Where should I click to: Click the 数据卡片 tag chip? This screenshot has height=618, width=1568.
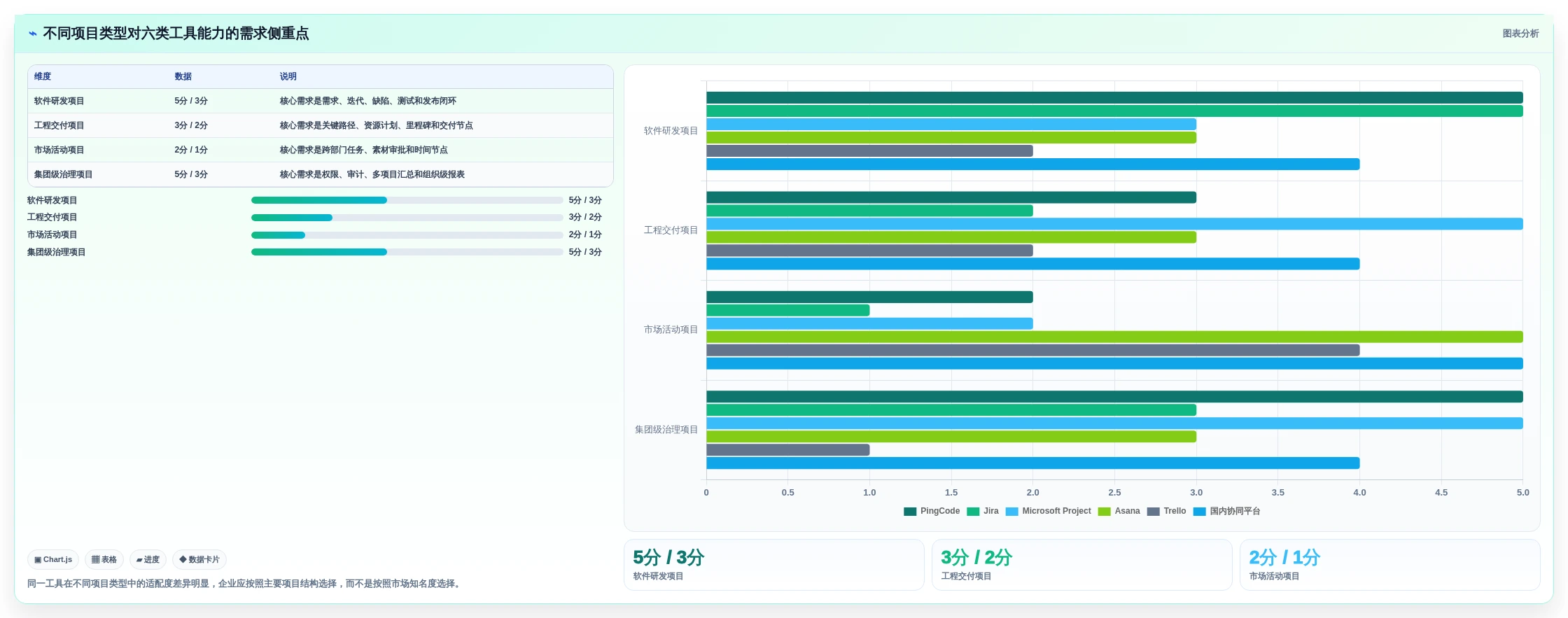199,560
